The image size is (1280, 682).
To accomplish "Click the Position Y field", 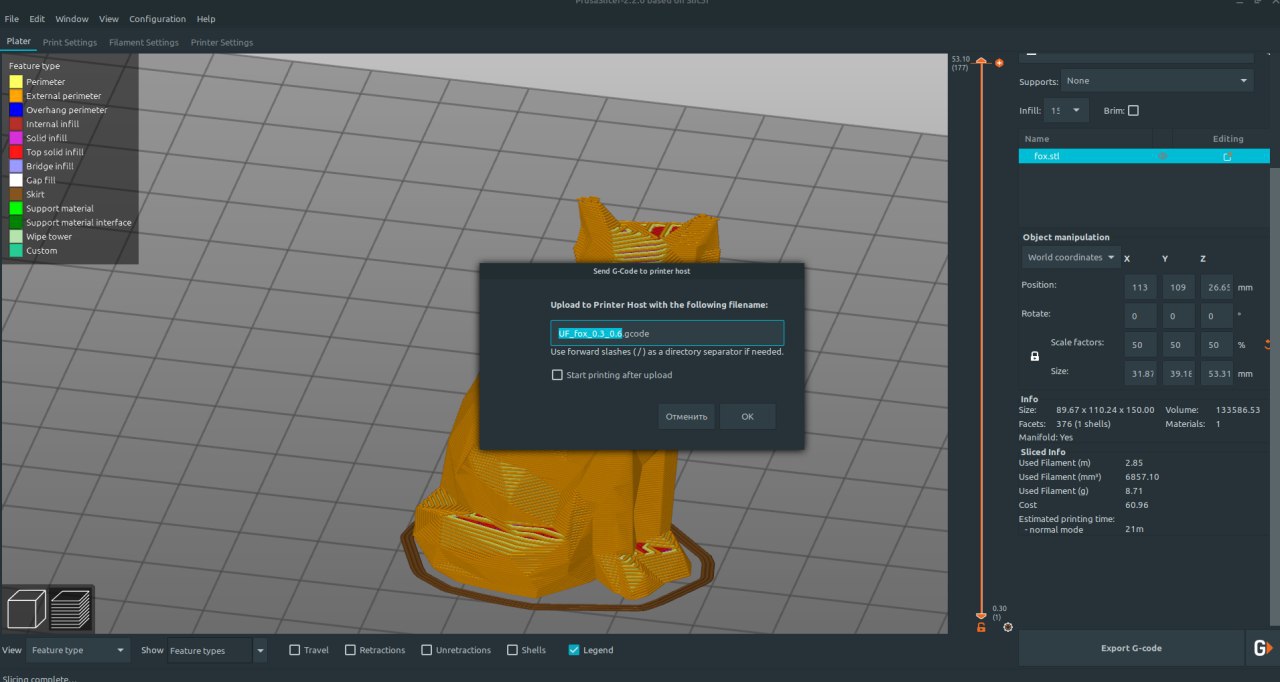I will [x=1178, y=286].
